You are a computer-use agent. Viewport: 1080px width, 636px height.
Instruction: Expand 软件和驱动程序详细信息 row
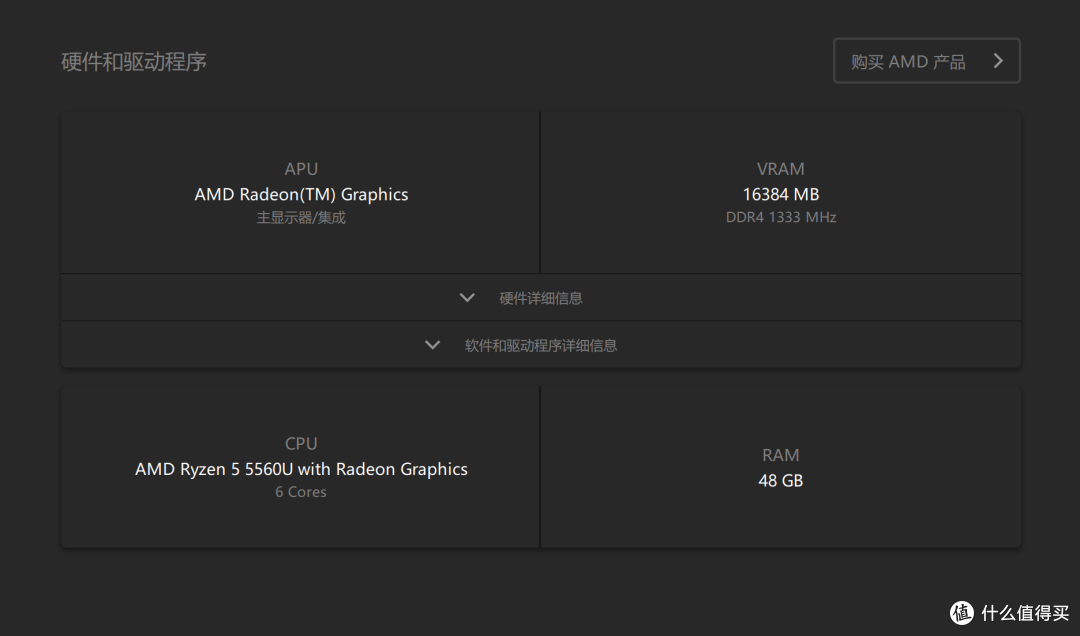tap(541, 345)
